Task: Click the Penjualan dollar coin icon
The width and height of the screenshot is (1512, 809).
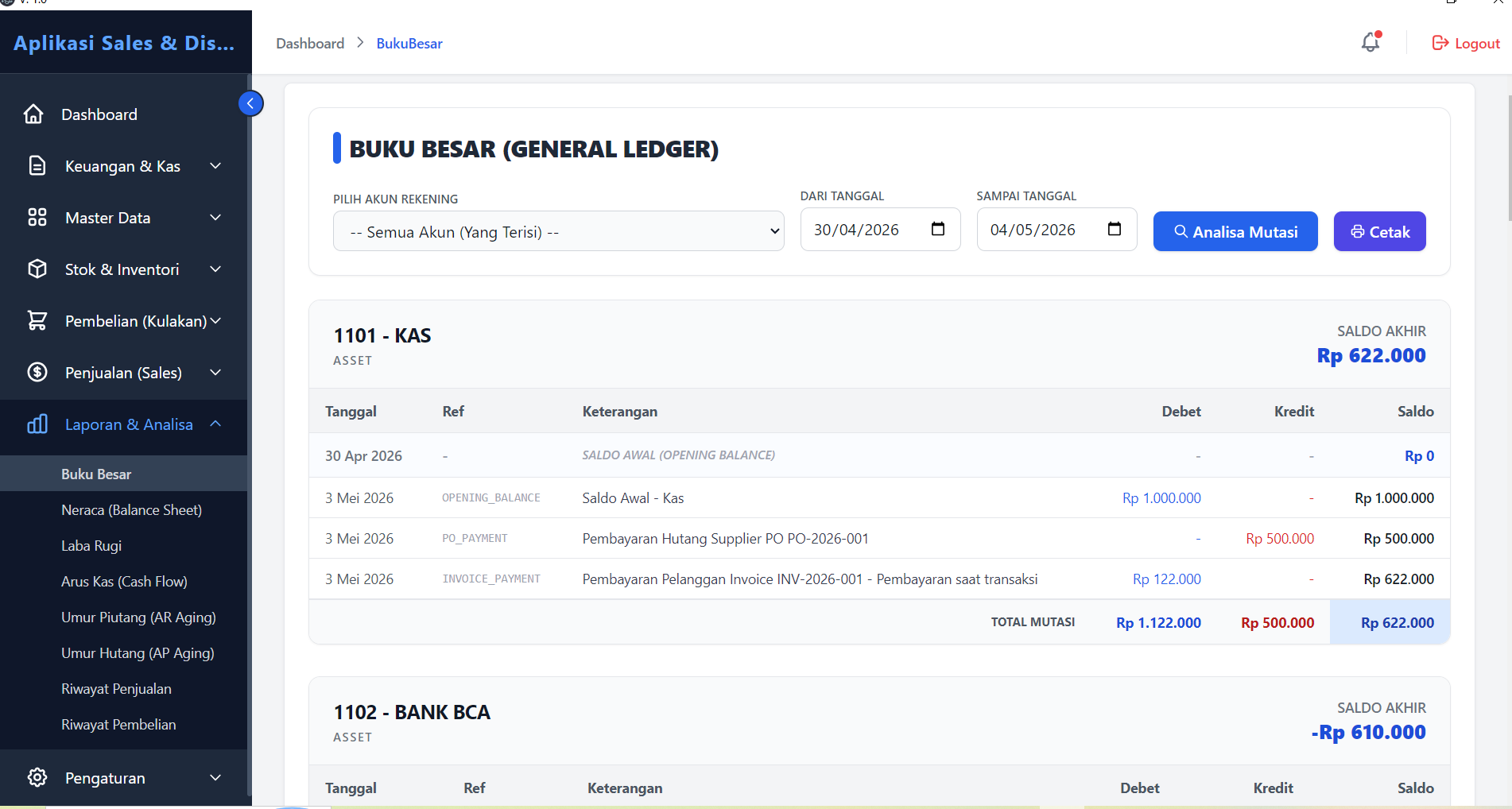Action: pyautogui.click(x=37, y=372)
